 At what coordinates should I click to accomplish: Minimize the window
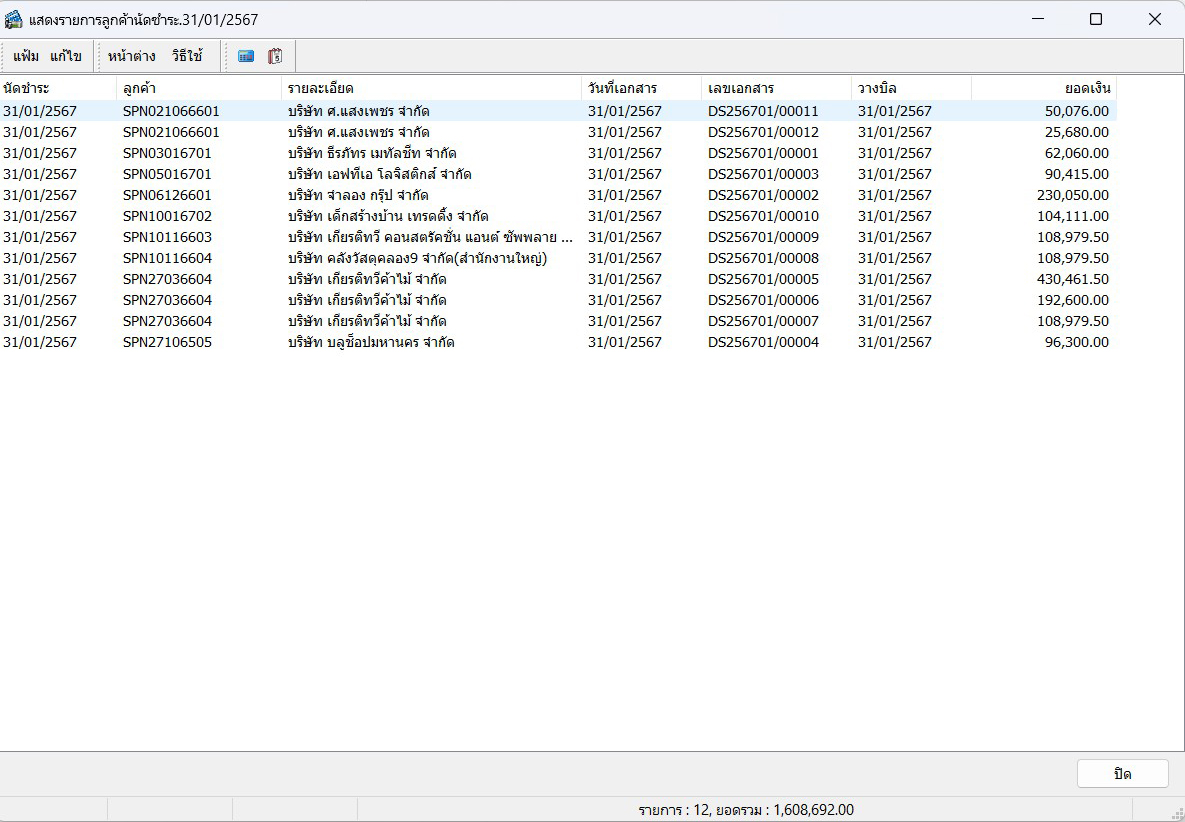[x=1038, y=19]
